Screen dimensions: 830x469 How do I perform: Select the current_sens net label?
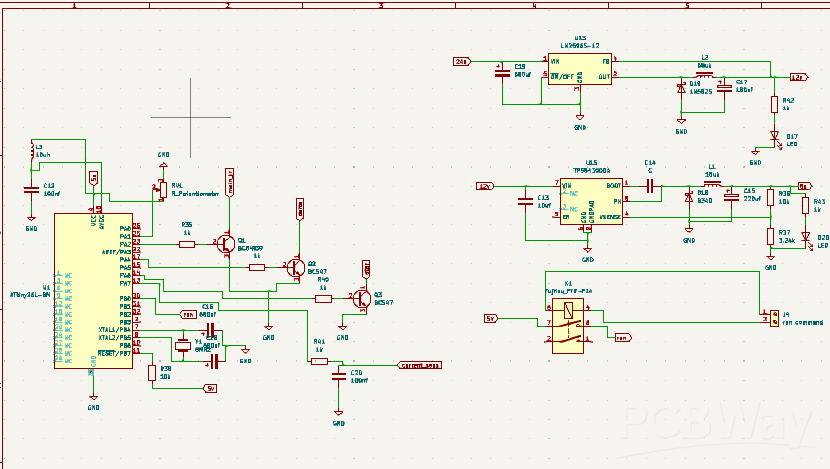418,365
